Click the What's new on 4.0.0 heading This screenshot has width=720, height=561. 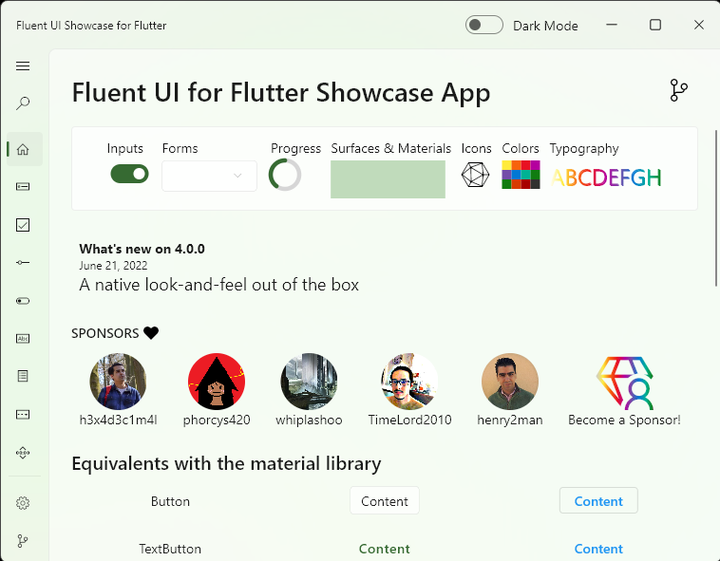[x=142, y=249]
